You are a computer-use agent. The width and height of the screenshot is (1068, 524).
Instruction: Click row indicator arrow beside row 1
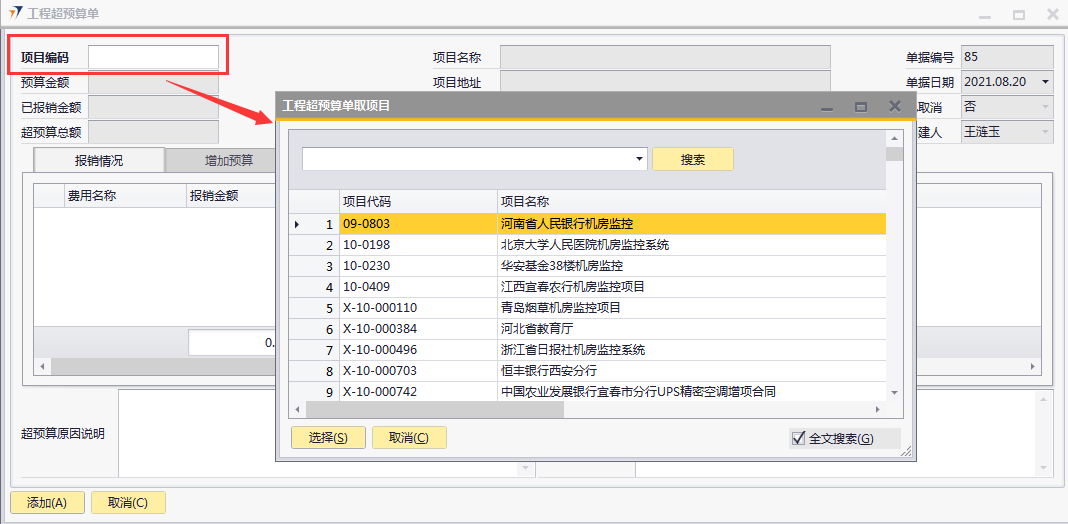click(x=297, y=224)
